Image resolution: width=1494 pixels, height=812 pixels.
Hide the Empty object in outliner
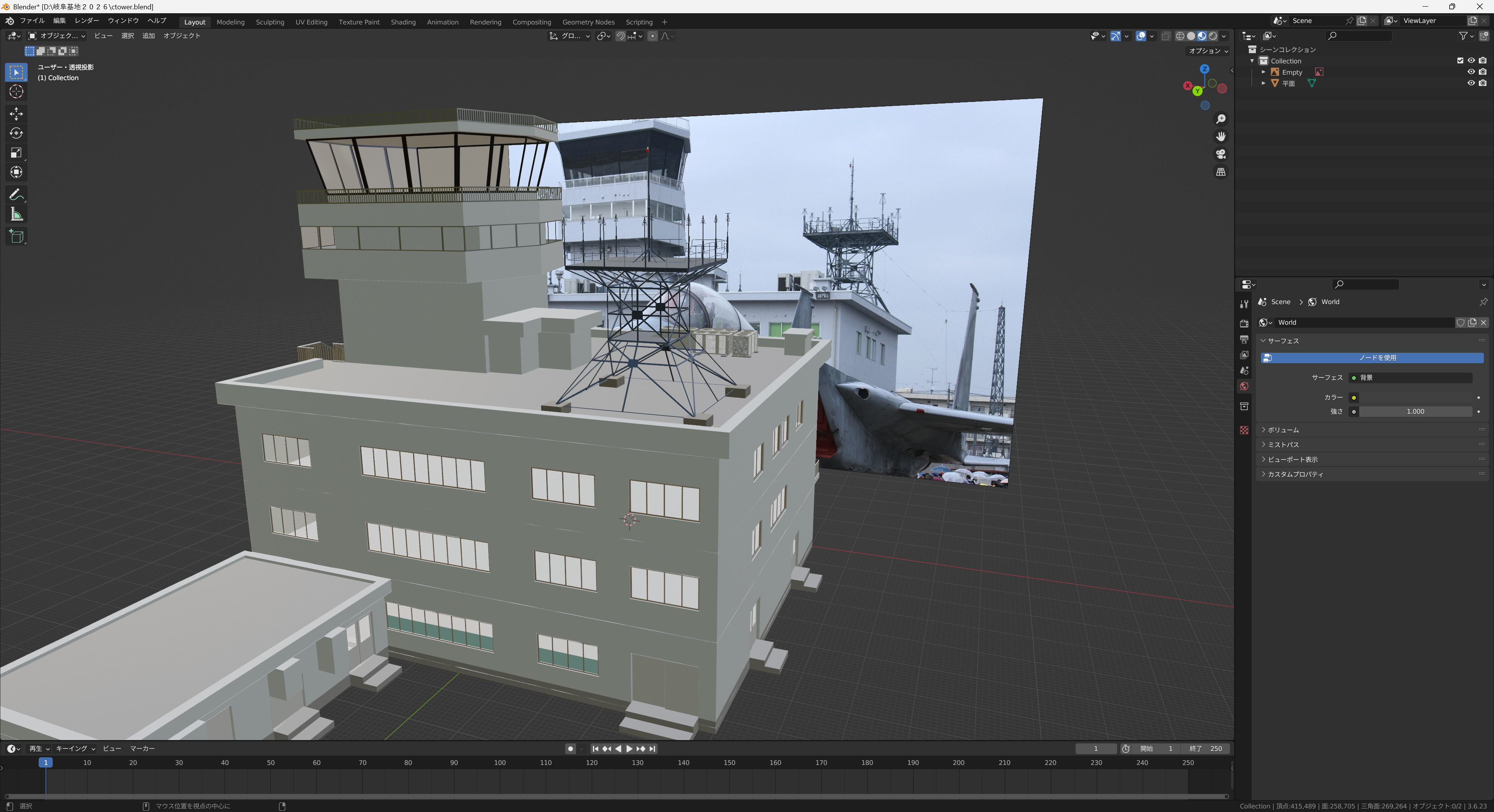[x=1471, y=72]
